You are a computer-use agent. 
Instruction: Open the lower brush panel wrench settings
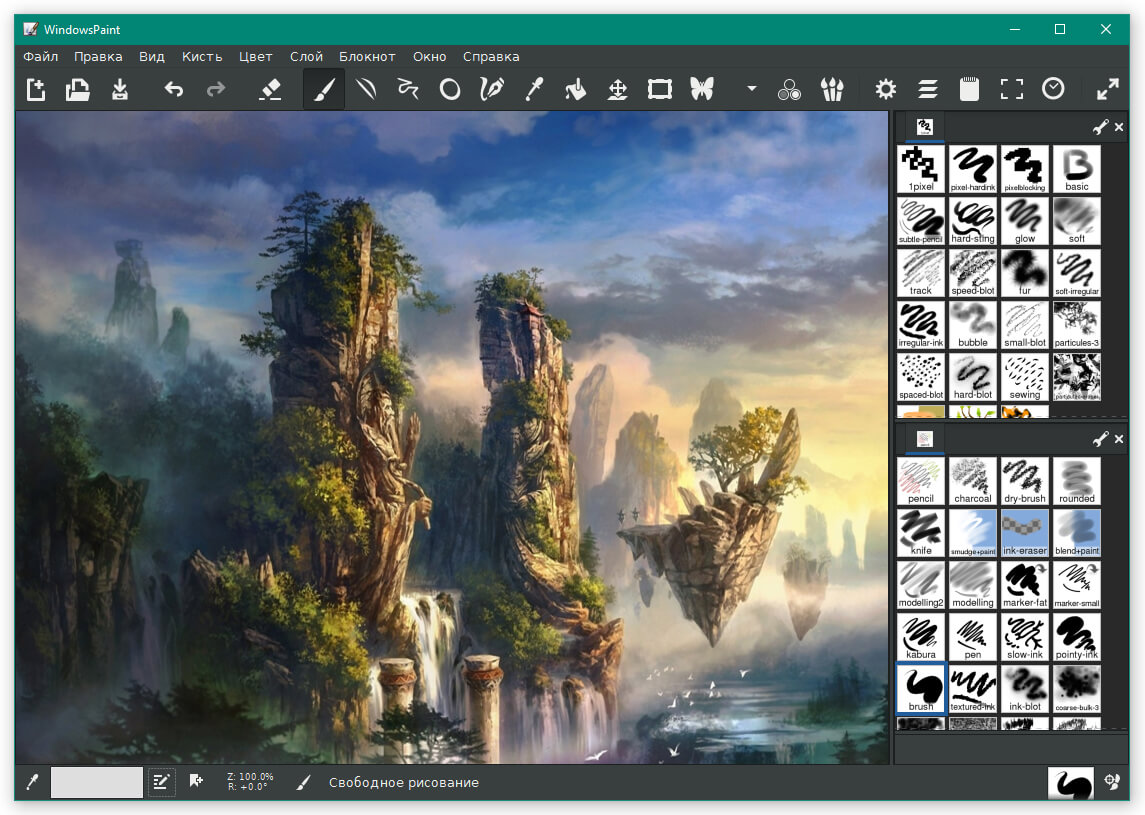(1100, 439)
